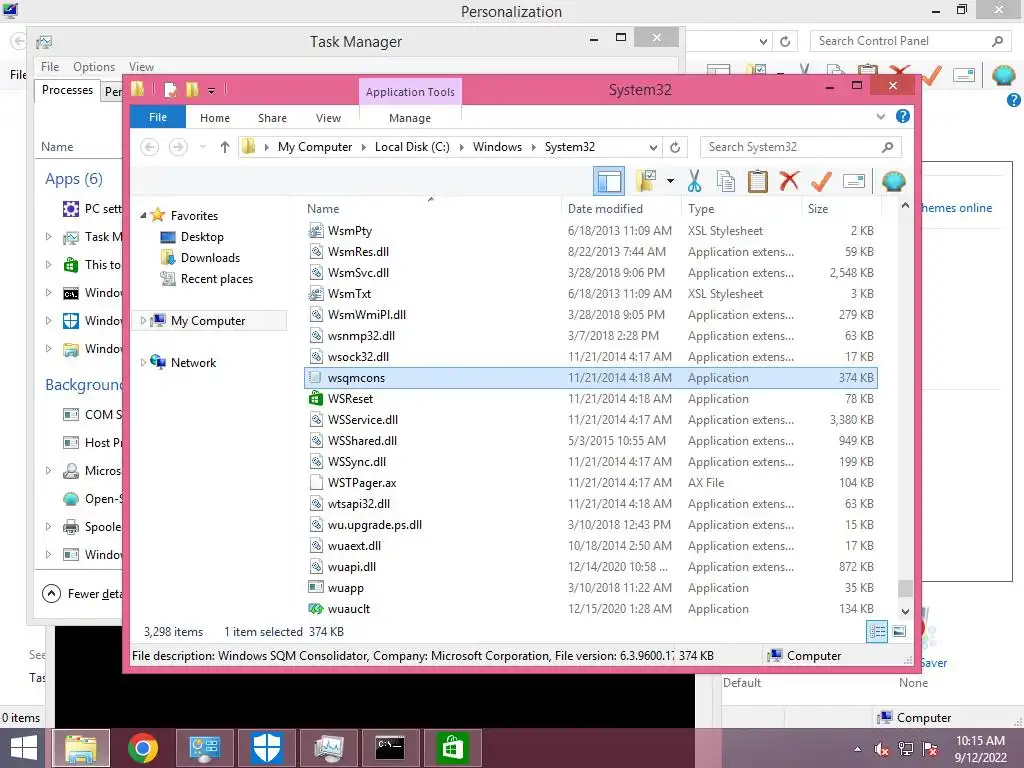Click the muted volume tray icon
Screen dimensions: 1024x768
pos(881,749)
